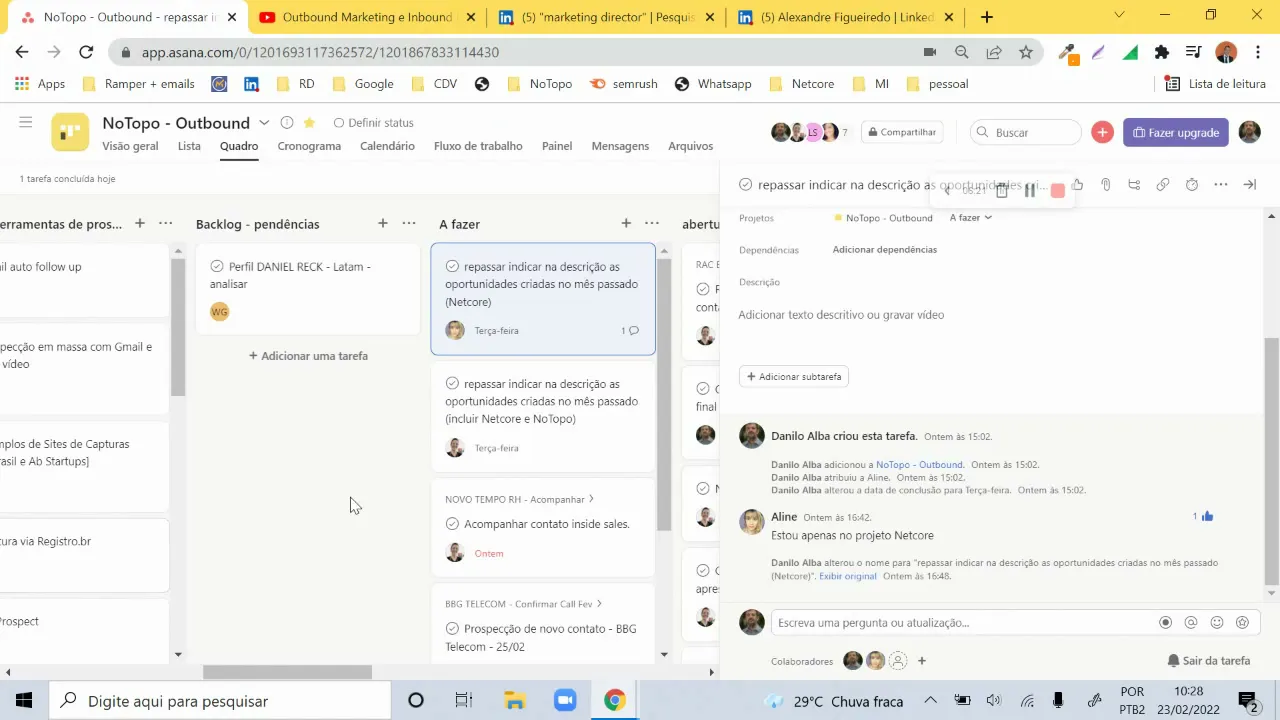The width and height of the screenshot is (1280, 720).
Task: Switch to the Cronograma tab
Action: coord(309,146)
